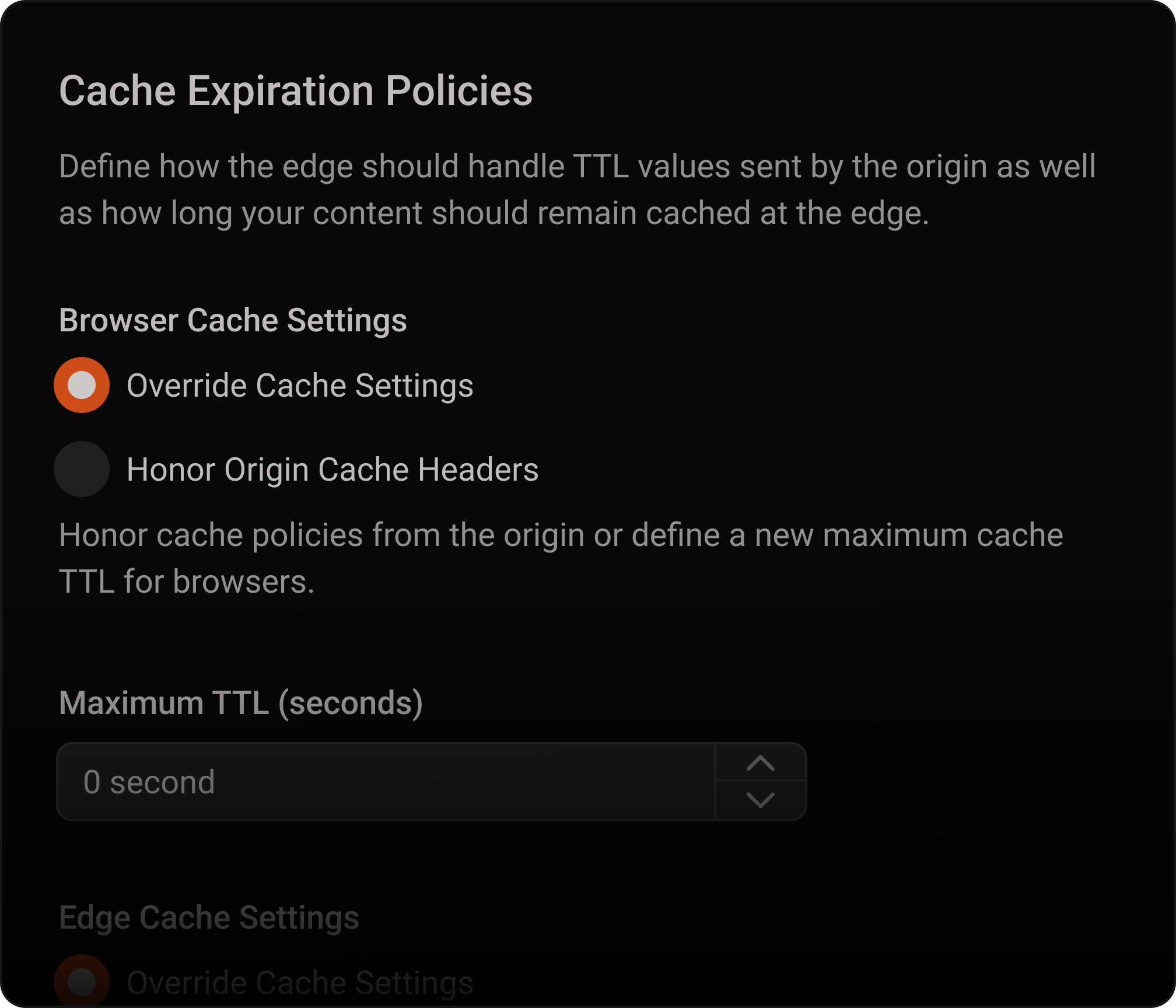Select the Honor Origin Cache Headers radio button
Screen dimensions: 1176x1008
(x=82, y=469)
